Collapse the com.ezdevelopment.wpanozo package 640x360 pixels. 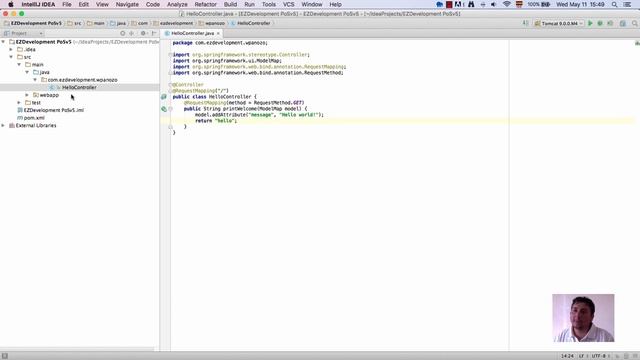[35, 80]
